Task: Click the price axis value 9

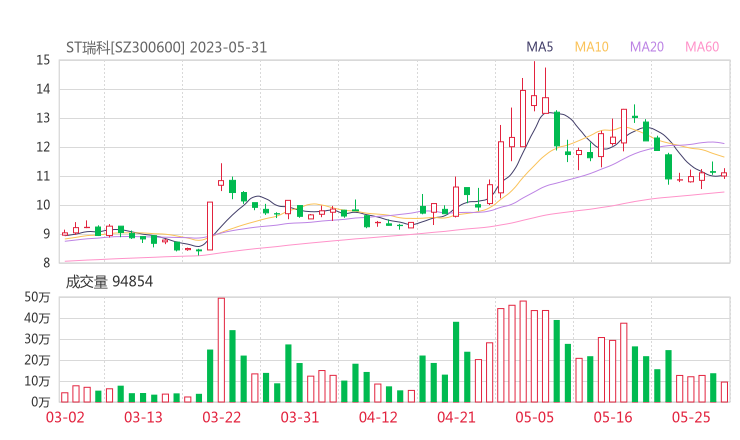Action: pyautogui.click(x=46, y=234)
